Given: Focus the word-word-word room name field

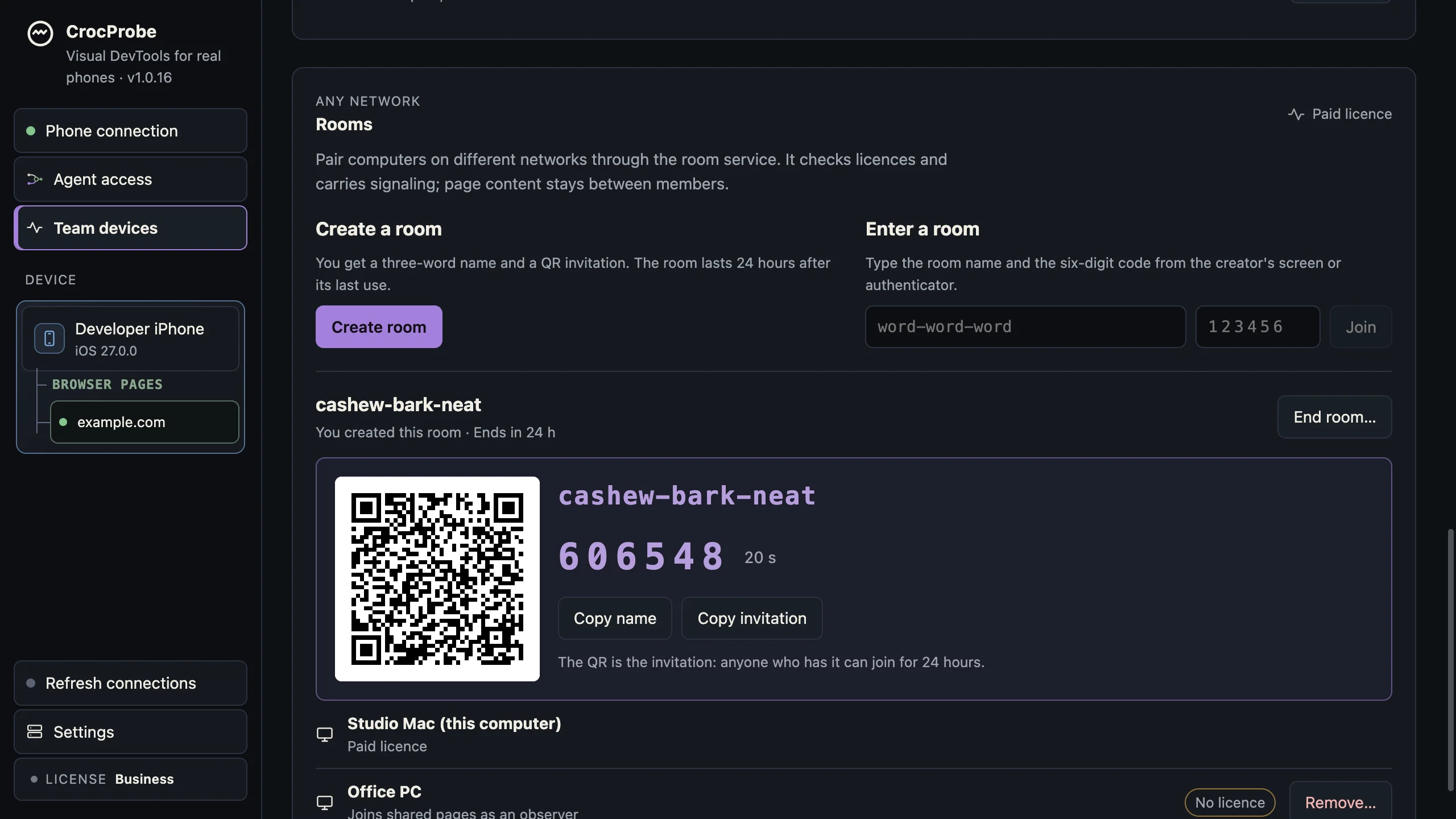Looking at the screenshot, I should click(1025, 327).
